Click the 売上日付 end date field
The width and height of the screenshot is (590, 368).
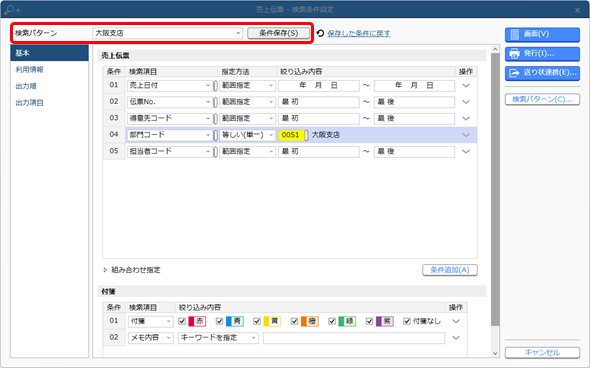coord(414,85)
